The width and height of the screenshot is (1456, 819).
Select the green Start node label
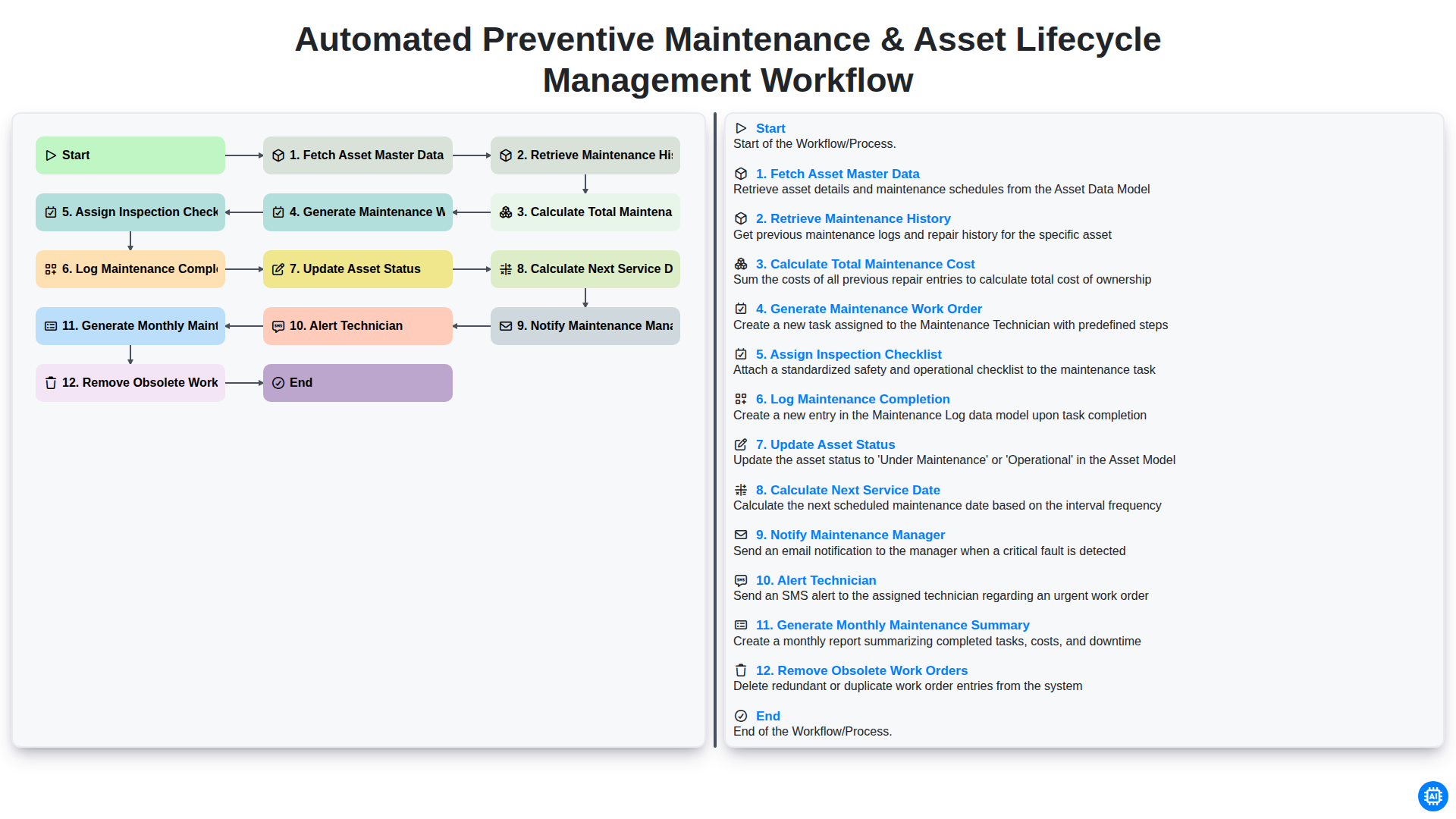point(76,155)
